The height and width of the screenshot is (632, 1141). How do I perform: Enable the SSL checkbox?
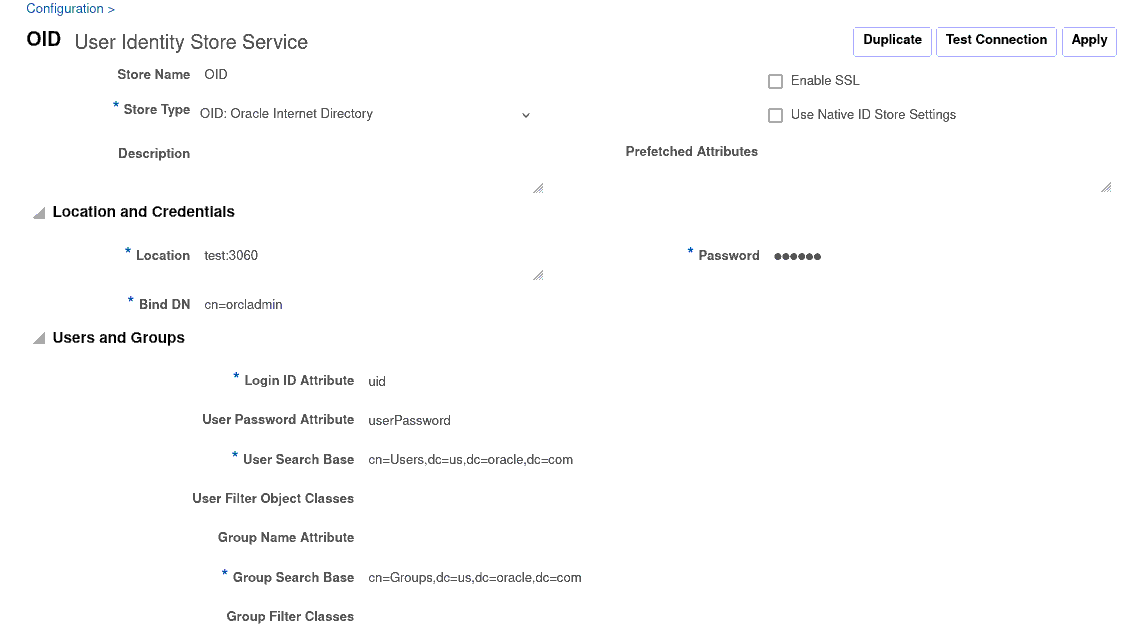(775, 82)
